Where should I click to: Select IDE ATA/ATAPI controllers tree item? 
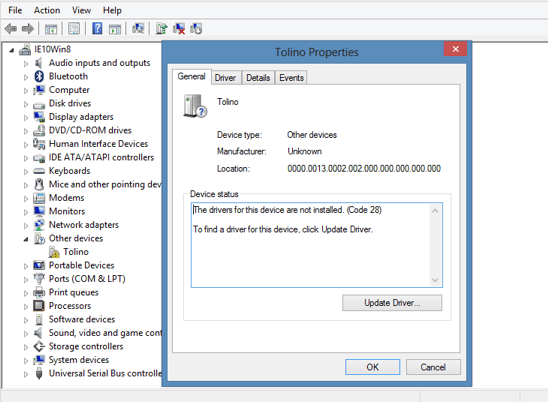tap(101, 157)
